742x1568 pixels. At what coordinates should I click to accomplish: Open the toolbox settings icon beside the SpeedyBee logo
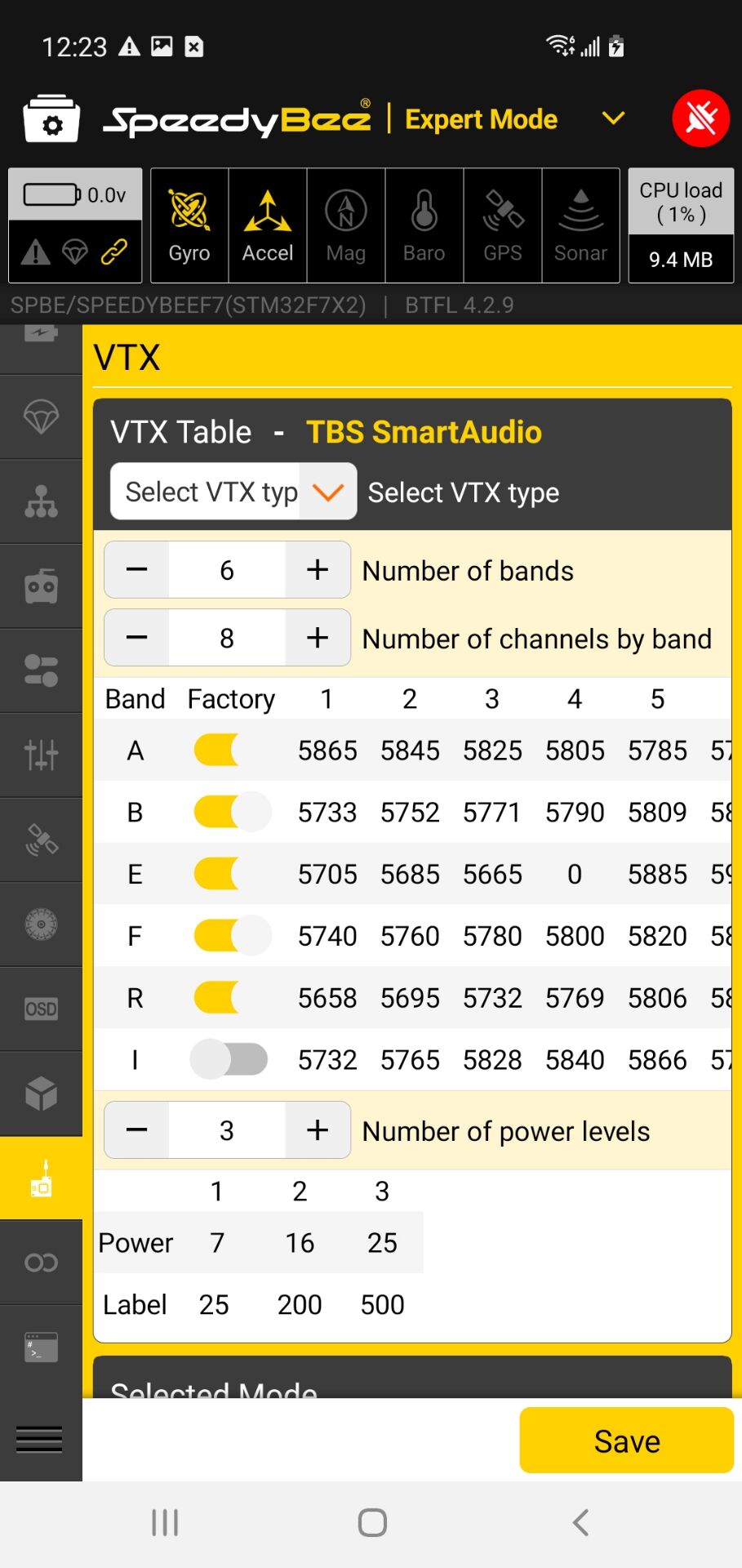click(x=51, y=119)
